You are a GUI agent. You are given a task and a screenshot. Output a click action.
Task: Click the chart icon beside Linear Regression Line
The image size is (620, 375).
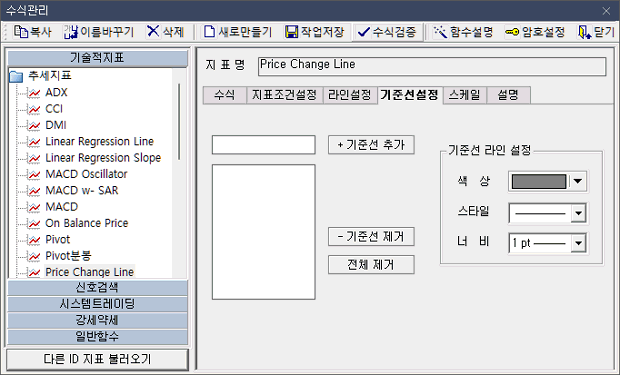34,142
